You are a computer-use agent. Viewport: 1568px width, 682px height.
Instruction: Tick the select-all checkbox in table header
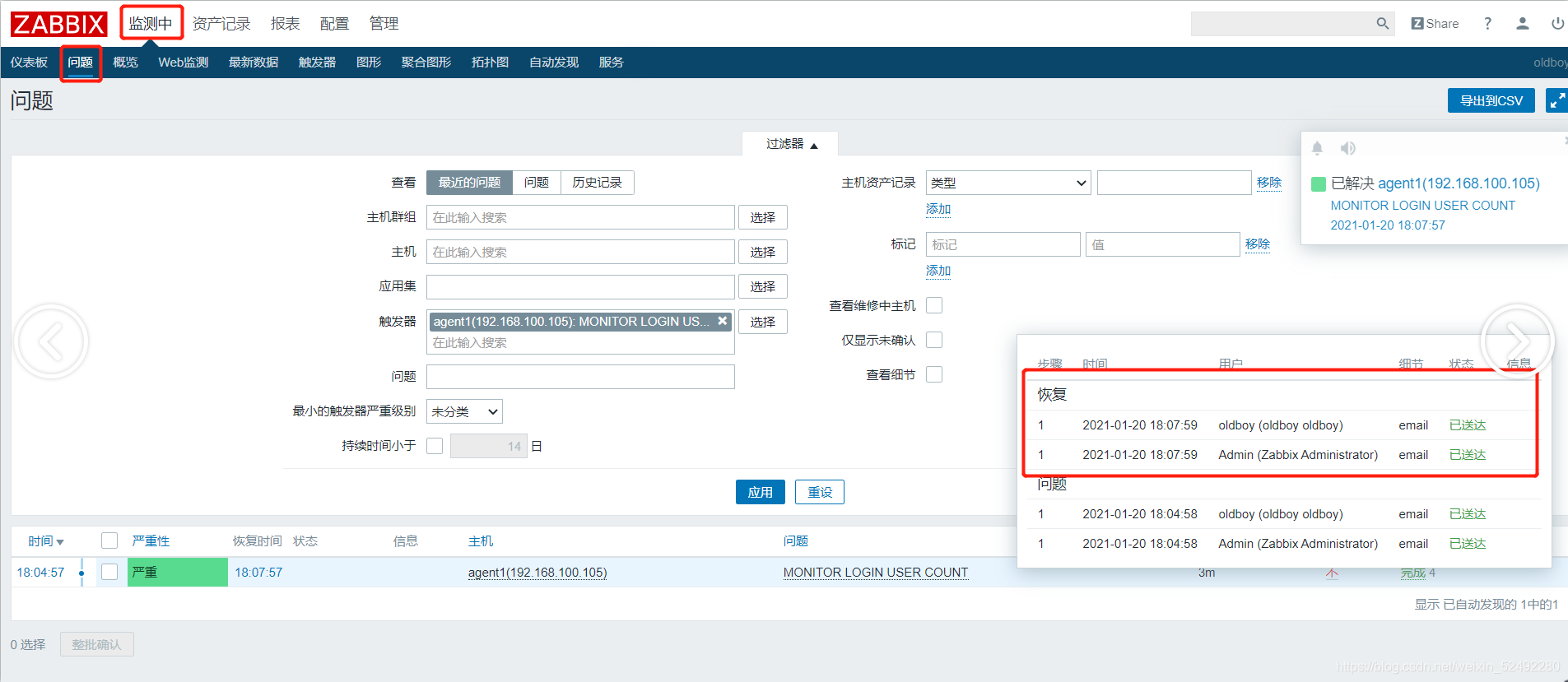point(109,540)
